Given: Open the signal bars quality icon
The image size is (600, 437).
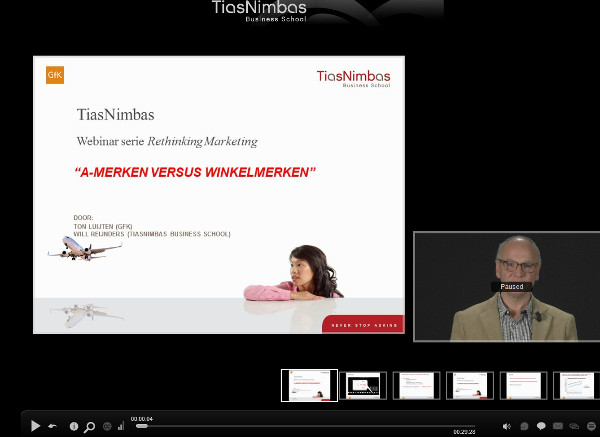Looking at the screenshot, I should tap(121, 426).
